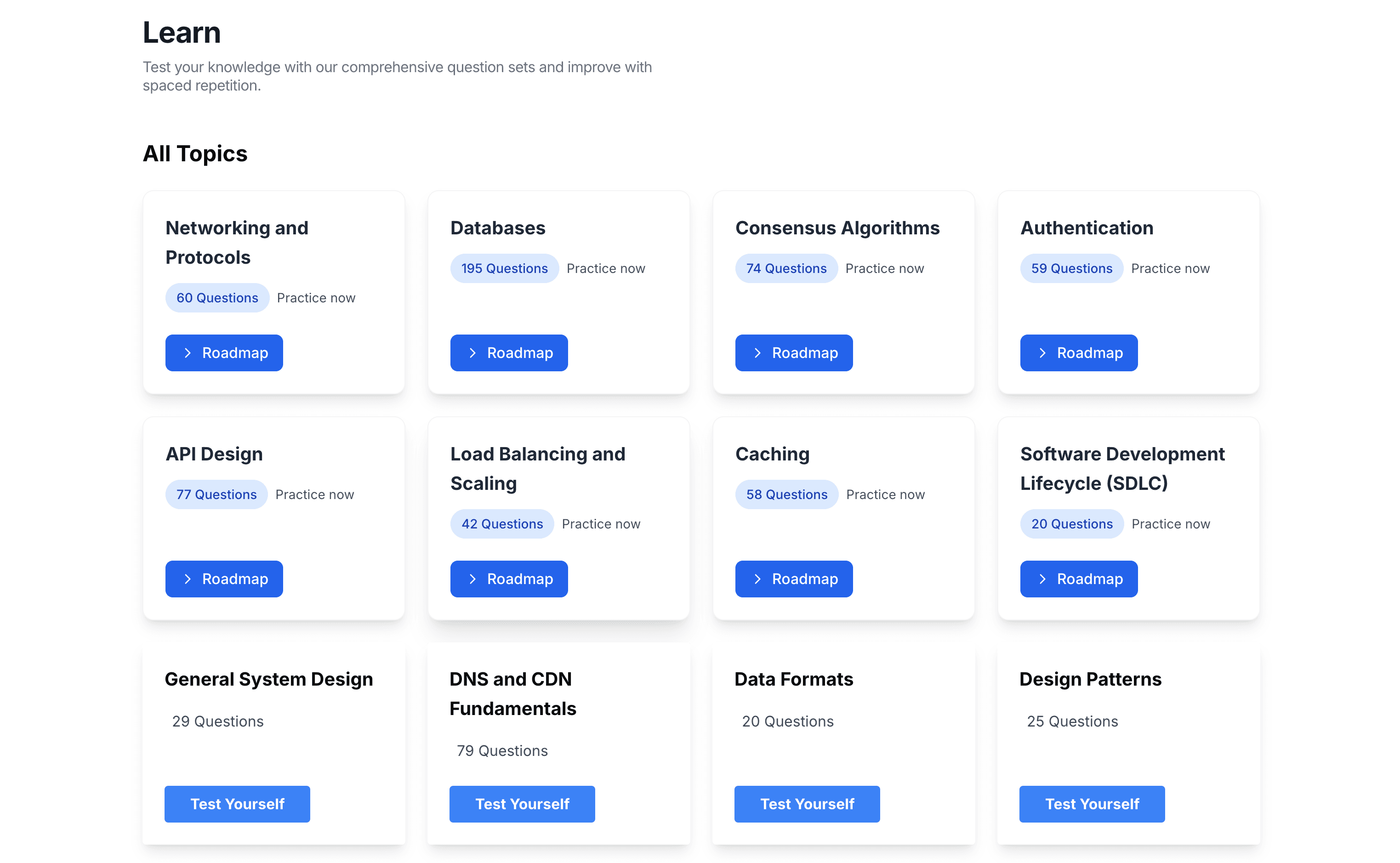This screenshot has height=863, width=1400.
Task: Click chevron icon on Databases Roadmap button
Action: 472,353
